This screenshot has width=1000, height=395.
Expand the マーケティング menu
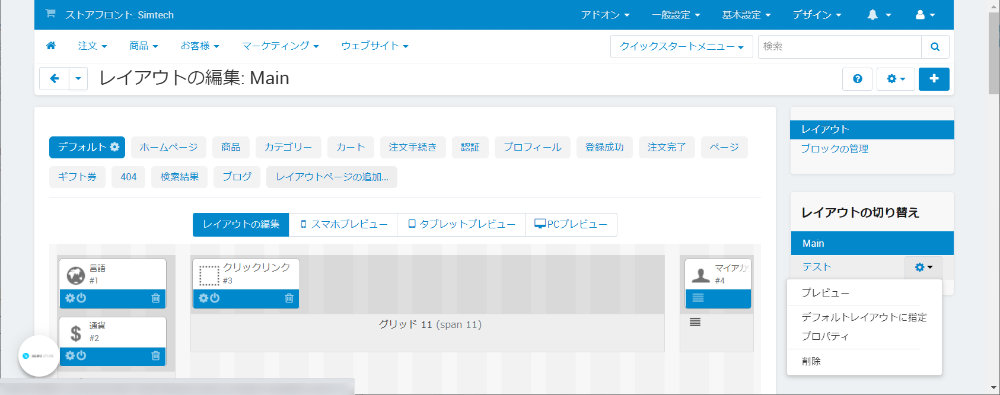pyautogui.click(x=281, y=46)
